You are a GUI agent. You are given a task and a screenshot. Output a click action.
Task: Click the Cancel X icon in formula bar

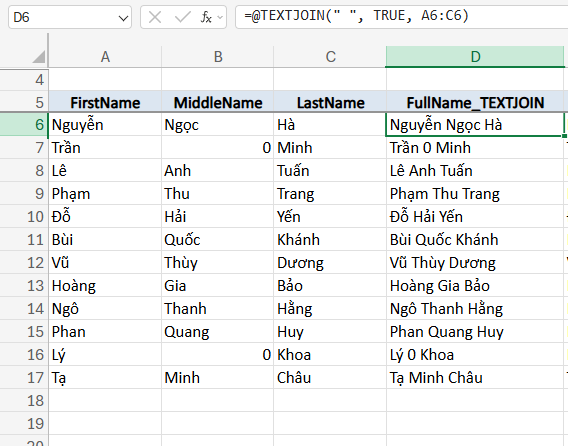(x=155, y=17)
